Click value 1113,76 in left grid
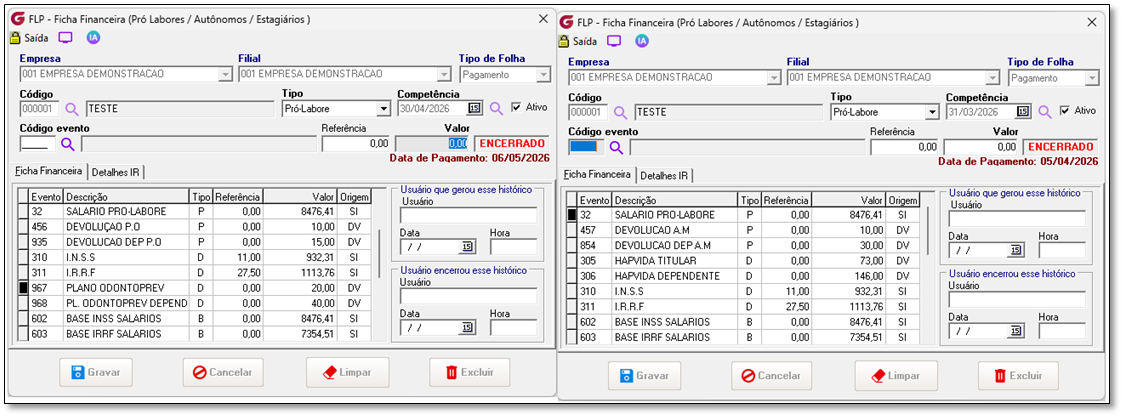Image resolution: width=1123 pixels, height=417 pixels. (x=317, y=272)
